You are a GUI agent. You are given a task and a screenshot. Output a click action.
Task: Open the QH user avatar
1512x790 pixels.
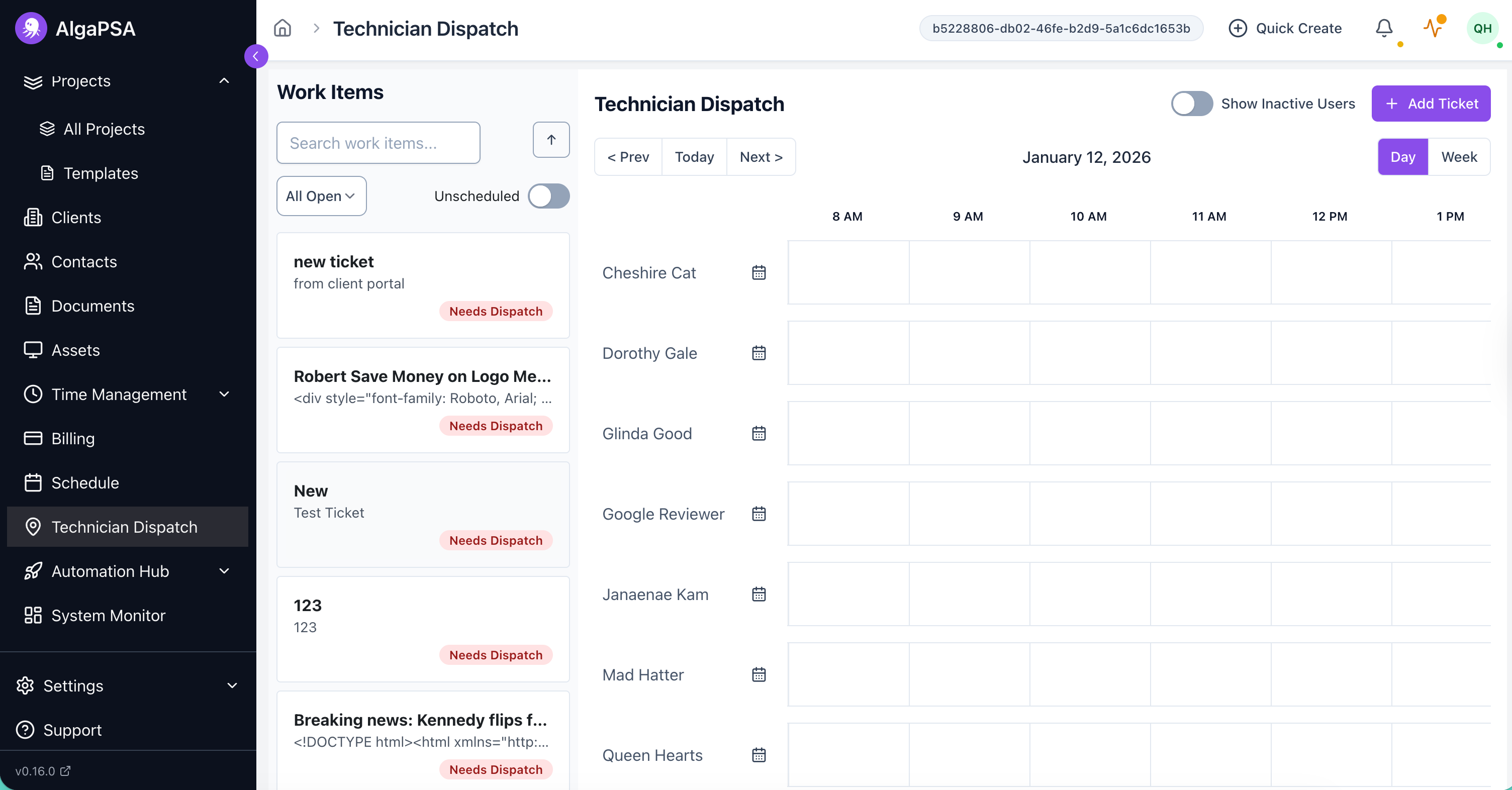click(1482, 28)
